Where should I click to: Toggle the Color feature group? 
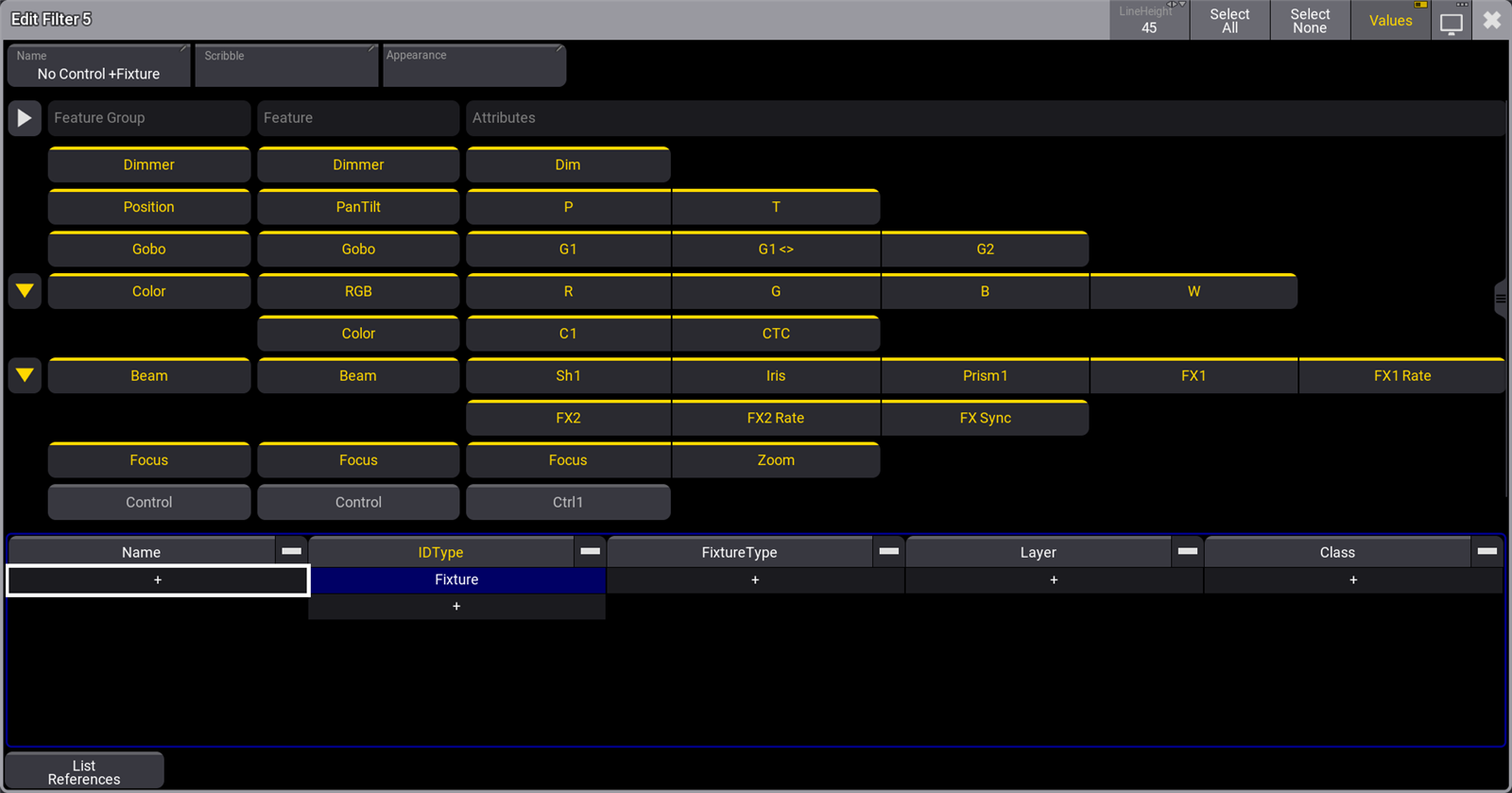[149, 291]
